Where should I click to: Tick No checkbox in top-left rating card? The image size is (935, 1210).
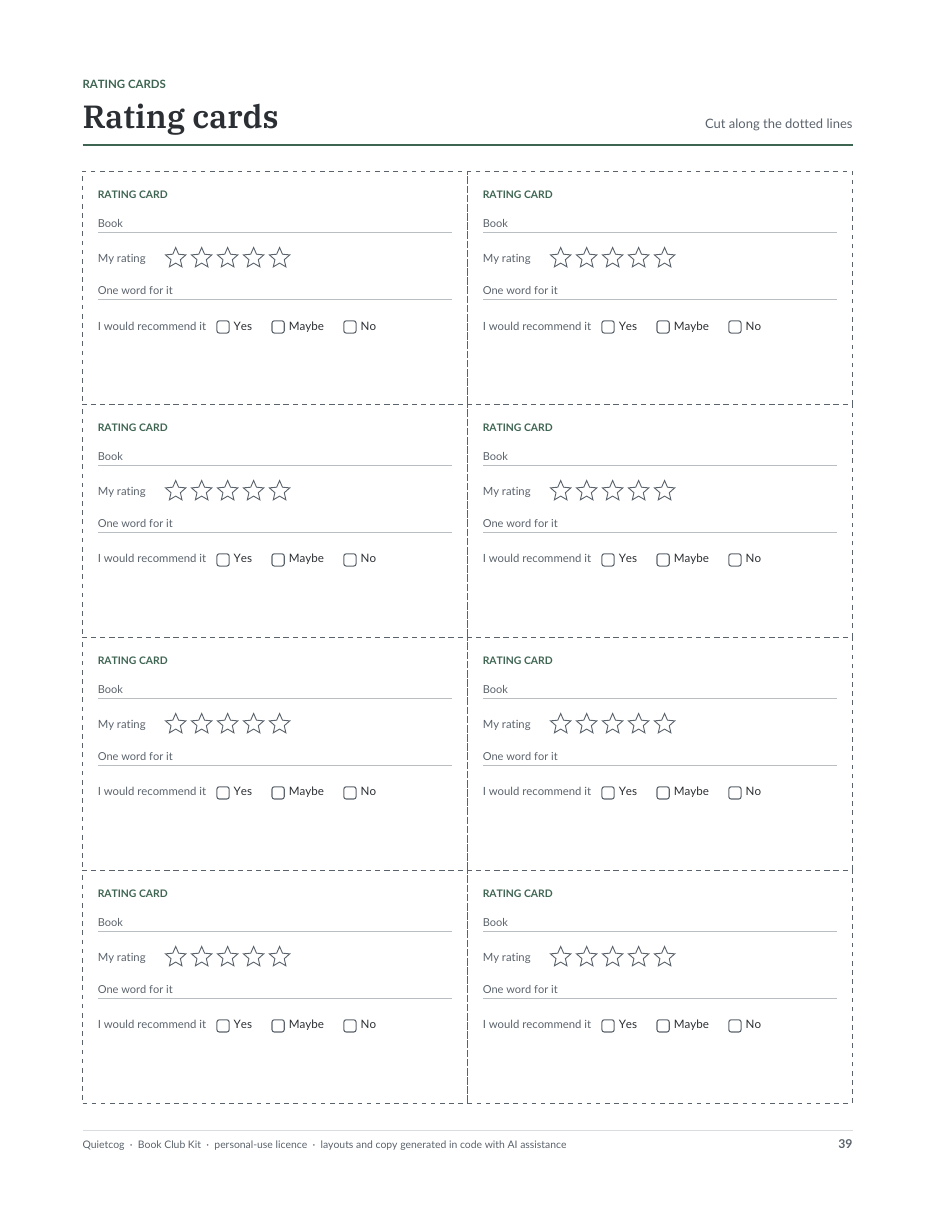[350, 327]
